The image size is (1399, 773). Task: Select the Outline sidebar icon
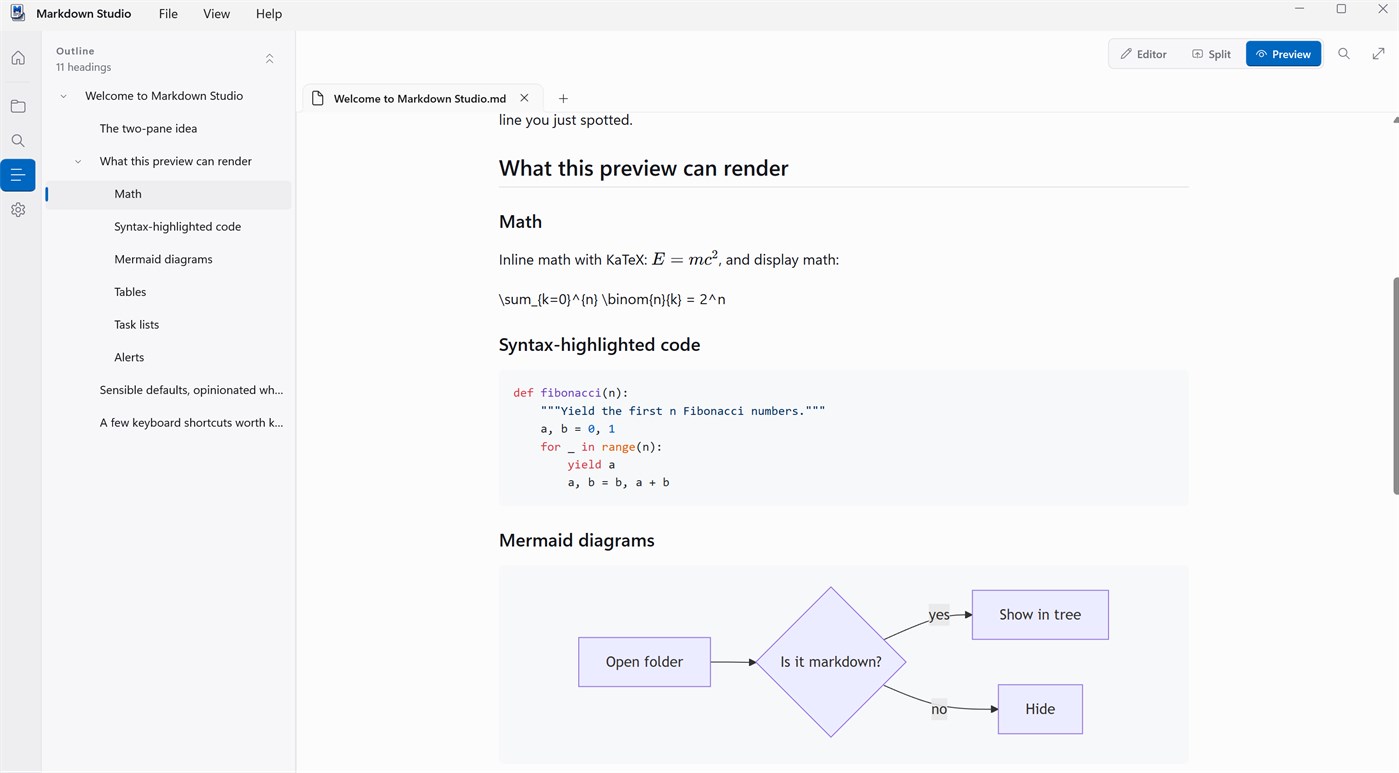click(x=18, y=175)
